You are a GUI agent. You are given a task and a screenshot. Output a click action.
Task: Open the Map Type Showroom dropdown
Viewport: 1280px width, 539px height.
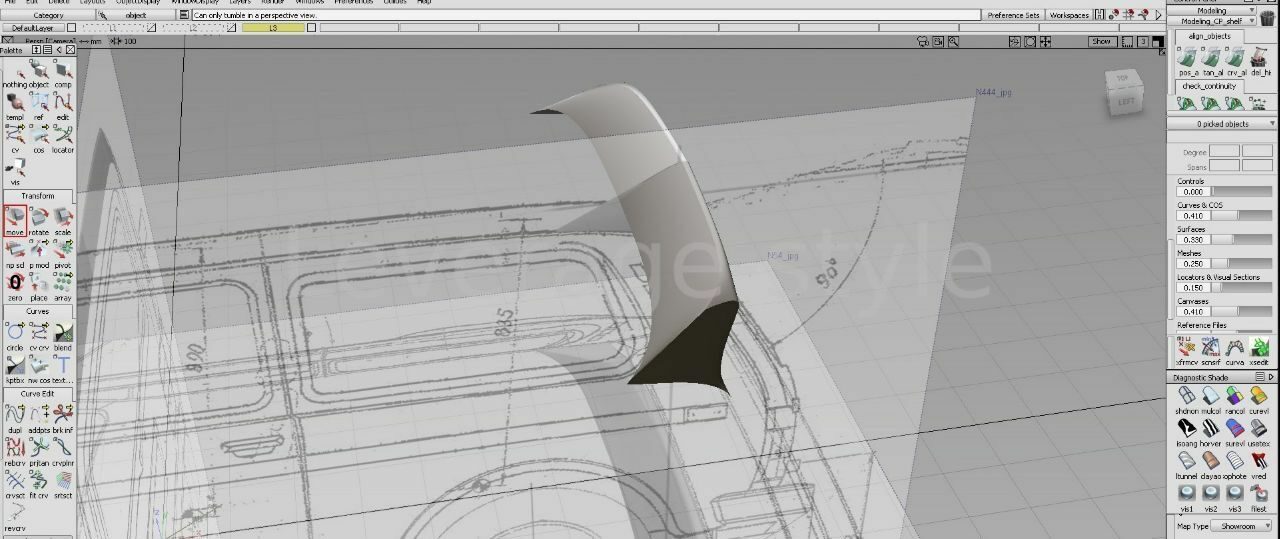(x=1240, y=526)
